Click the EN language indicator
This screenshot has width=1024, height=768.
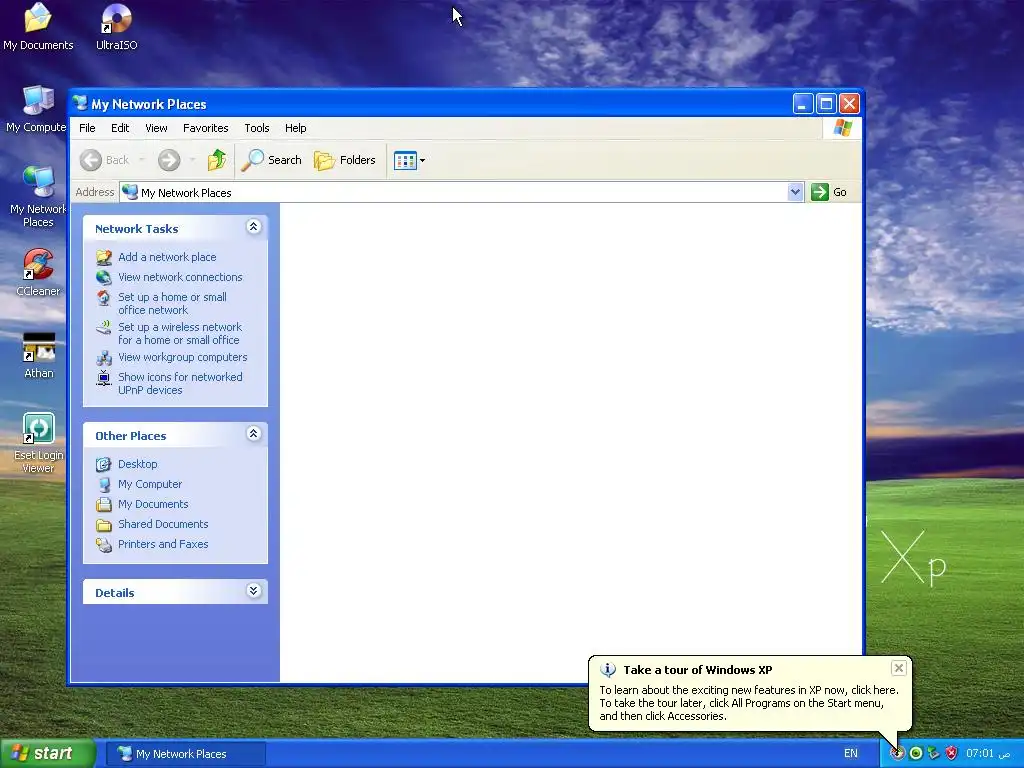(851, 754)
